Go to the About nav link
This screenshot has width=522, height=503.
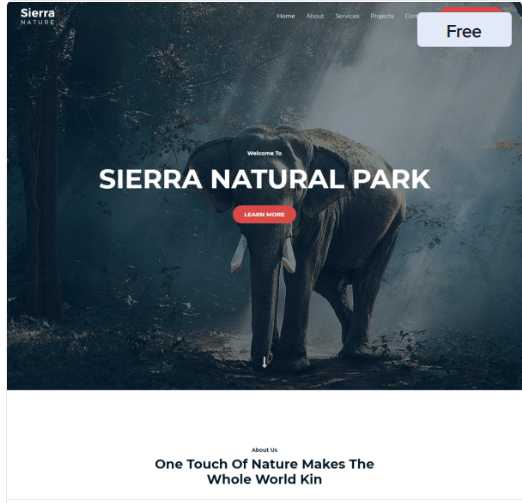click(x=315, y=16)
